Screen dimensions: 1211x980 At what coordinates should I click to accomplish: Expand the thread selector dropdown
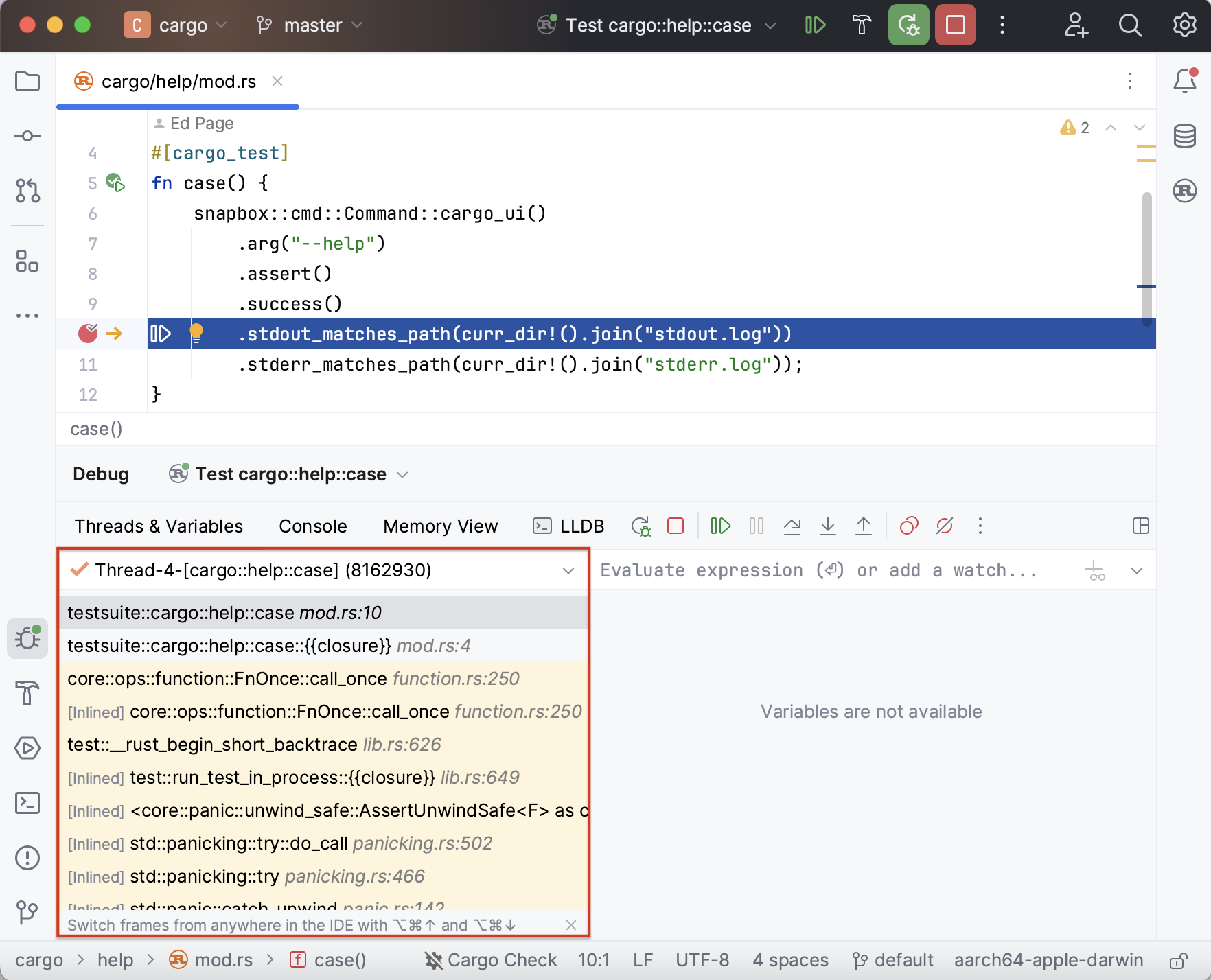coord(568,571)
